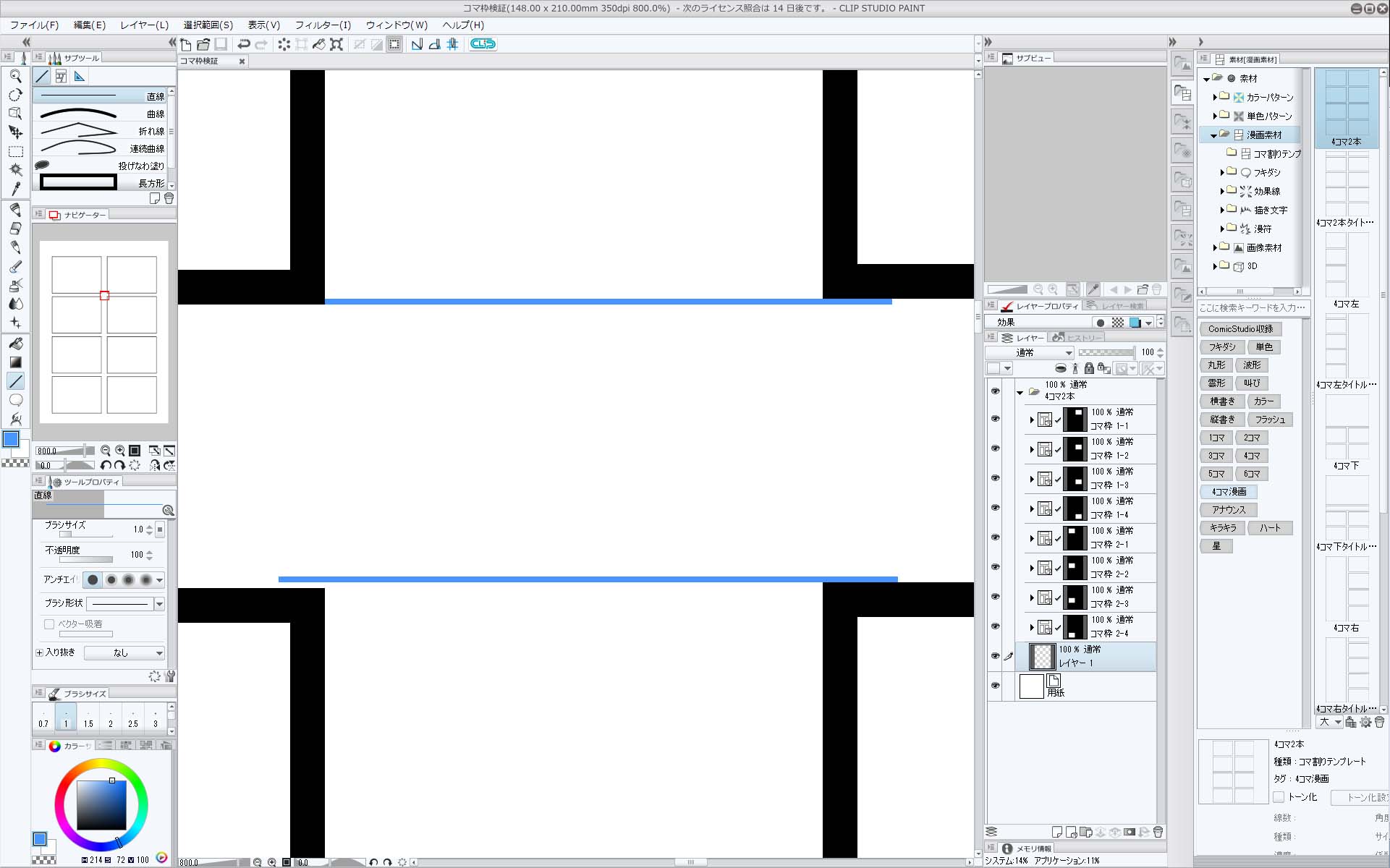
Task: Open the 入り抜き dropdown
Action: [x=124, y=652]
